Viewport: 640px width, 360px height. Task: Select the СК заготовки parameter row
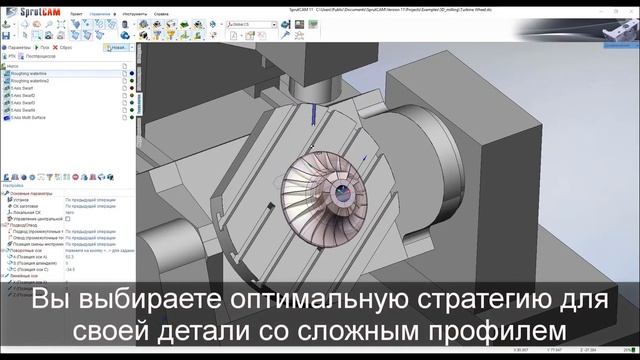(x=68, y=206)
